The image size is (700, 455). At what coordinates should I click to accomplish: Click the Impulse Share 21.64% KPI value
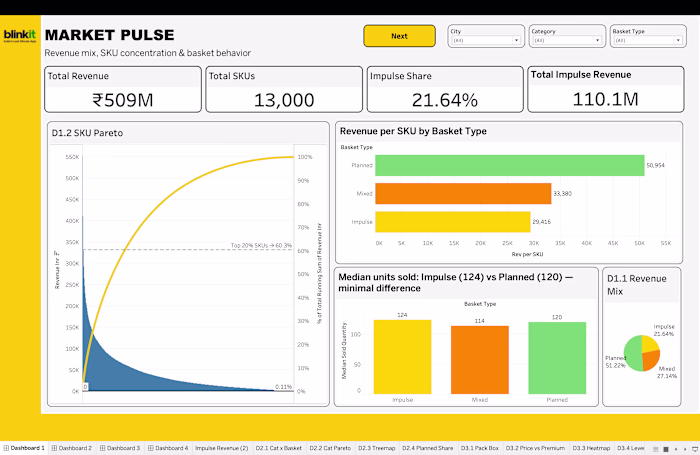(445, 100)
